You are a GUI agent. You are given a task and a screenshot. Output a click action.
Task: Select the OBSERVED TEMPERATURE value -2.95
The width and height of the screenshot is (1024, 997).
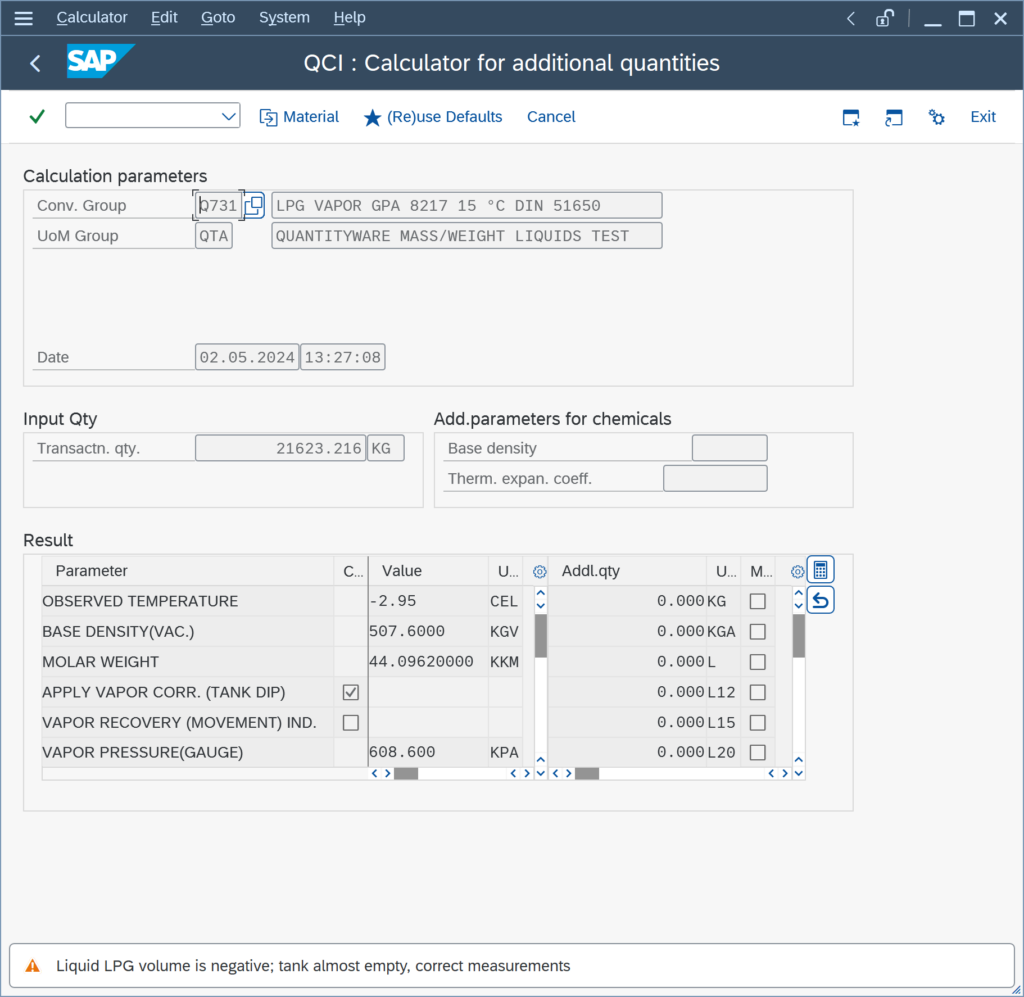point(428,601)
